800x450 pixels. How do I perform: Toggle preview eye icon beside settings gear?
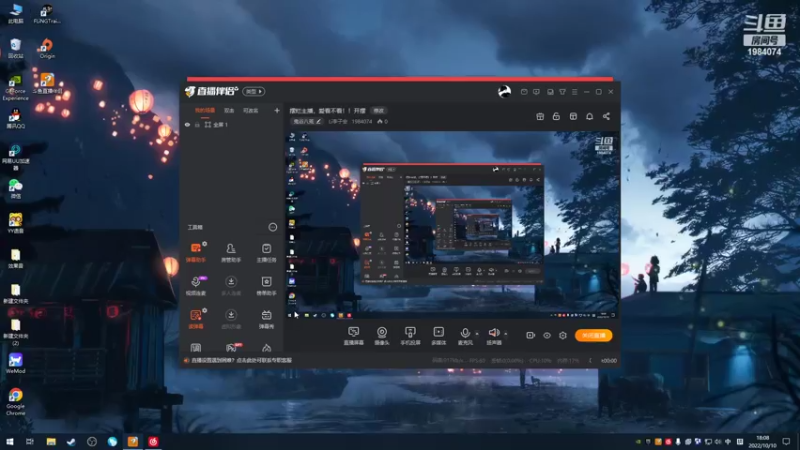click(x=546, y=335)
